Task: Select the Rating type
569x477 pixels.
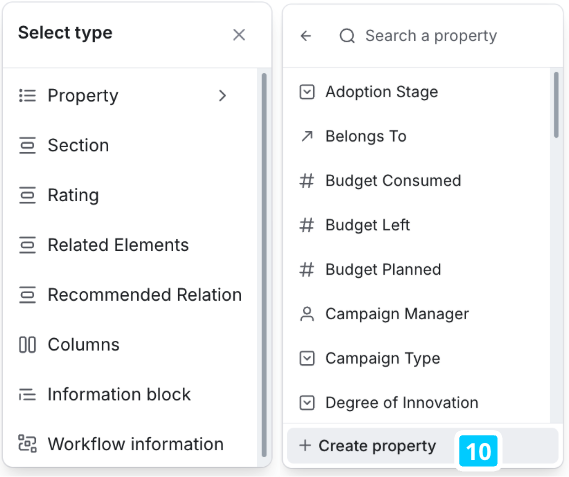Action: [x=130, y=195]
